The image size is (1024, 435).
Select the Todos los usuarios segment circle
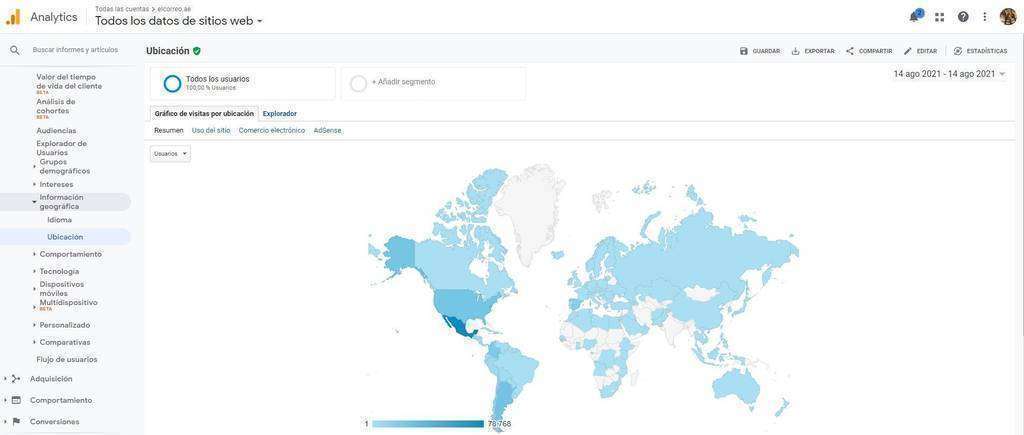pyautogui.click(x=172, y=84)
